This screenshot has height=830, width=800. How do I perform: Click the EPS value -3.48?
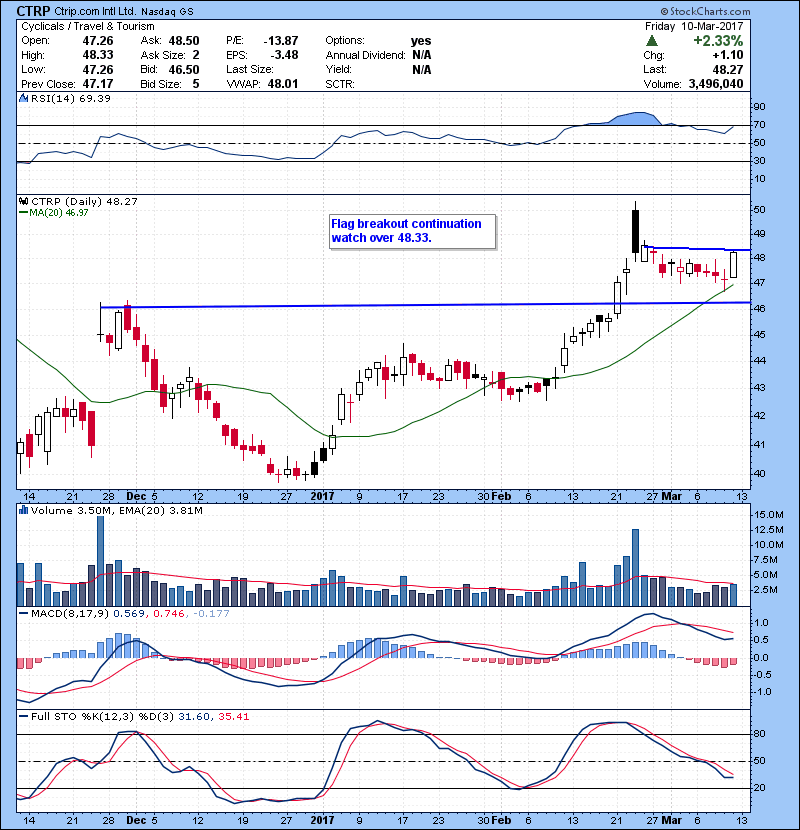(284, 55)
